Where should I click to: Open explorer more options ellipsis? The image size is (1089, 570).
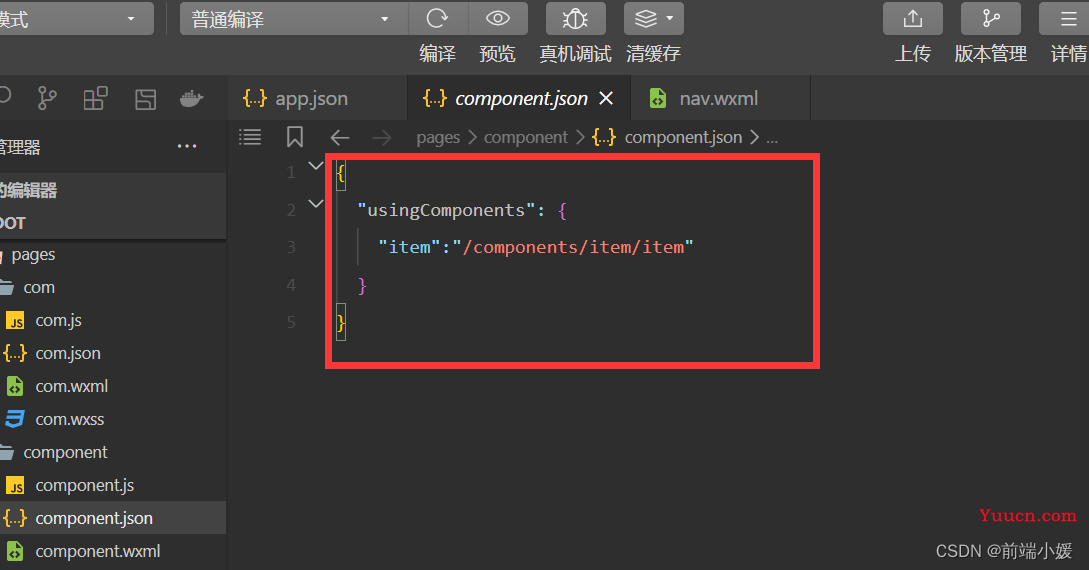[187, 146]
